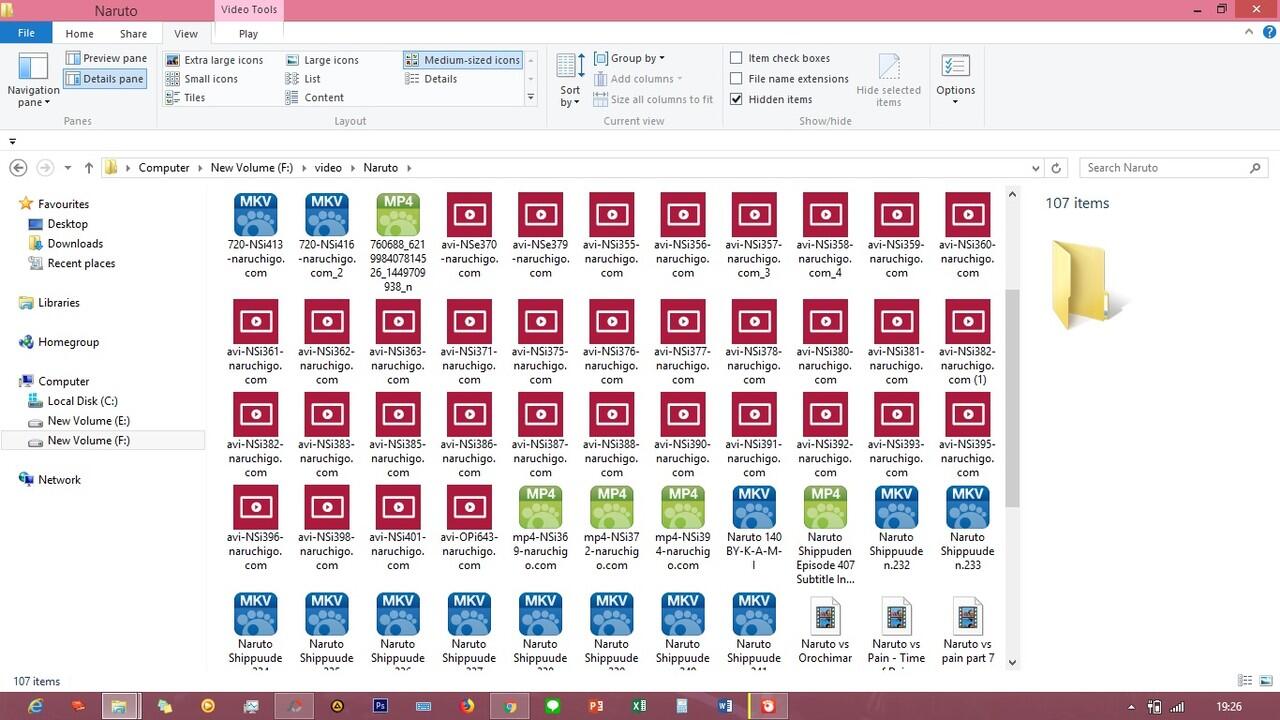1280x720 pixels.
Task: Open the Sort by dropdown
Action: click(570, 80)
